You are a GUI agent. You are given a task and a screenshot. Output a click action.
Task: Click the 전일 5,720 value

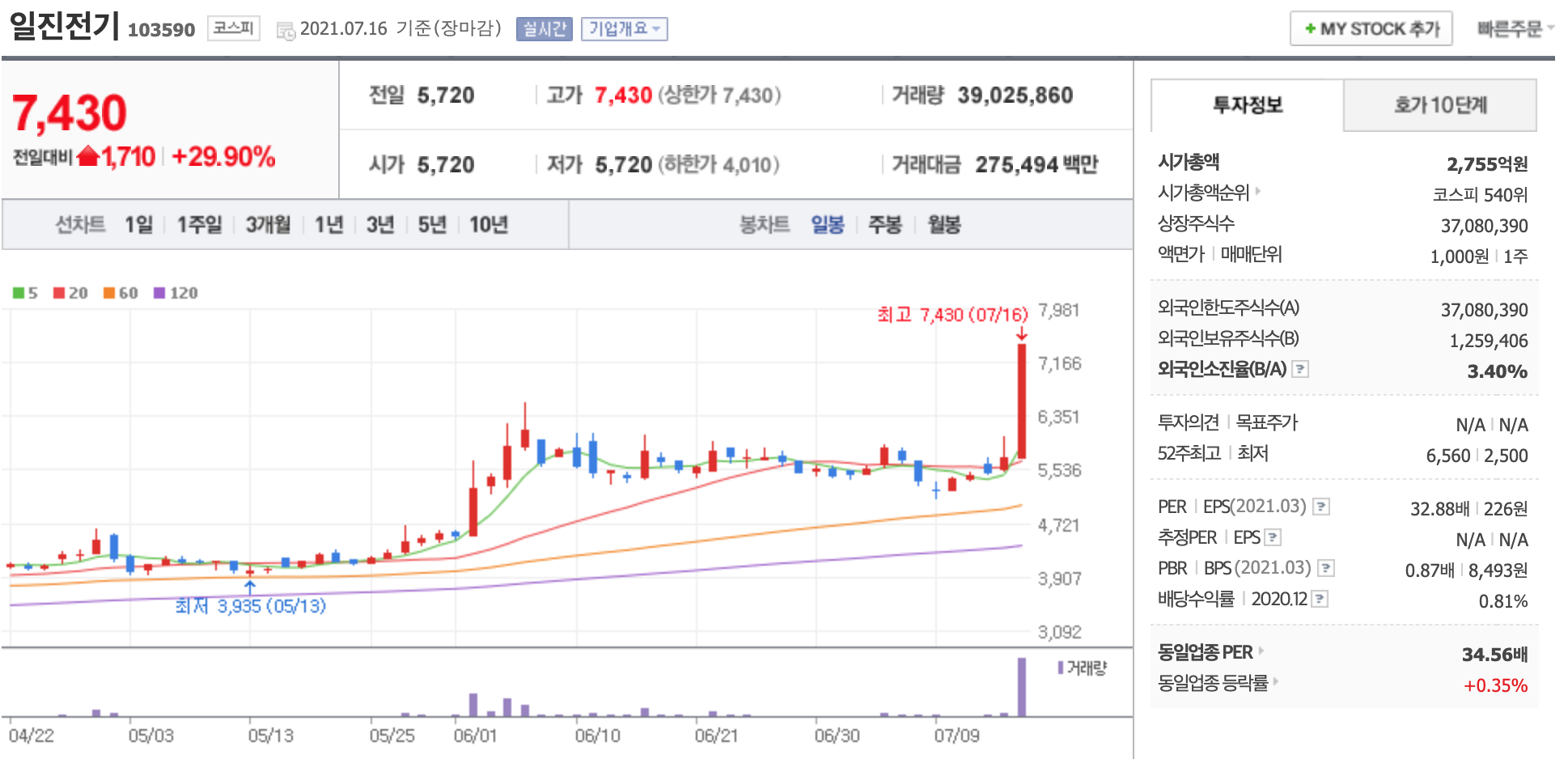pos(446,95)
